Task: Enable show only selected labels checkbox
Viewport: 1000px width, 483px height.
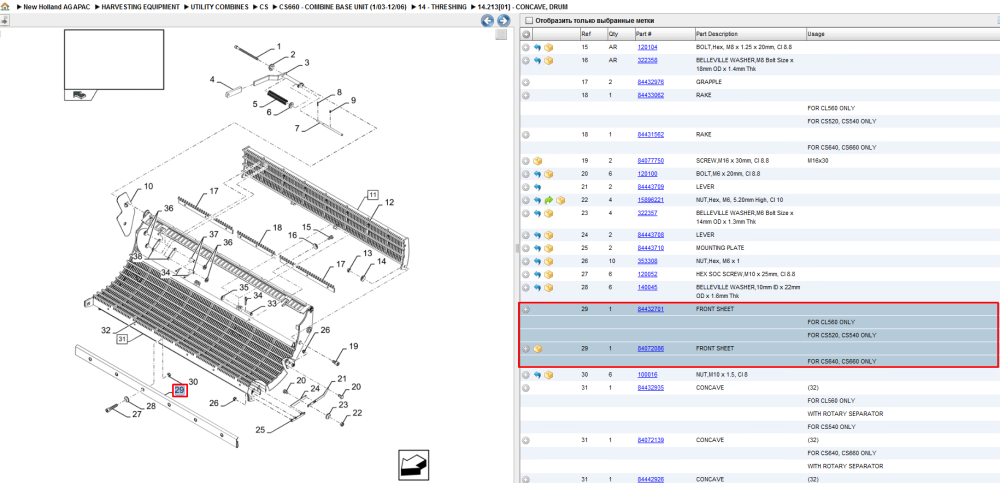Action: (528, 20)
